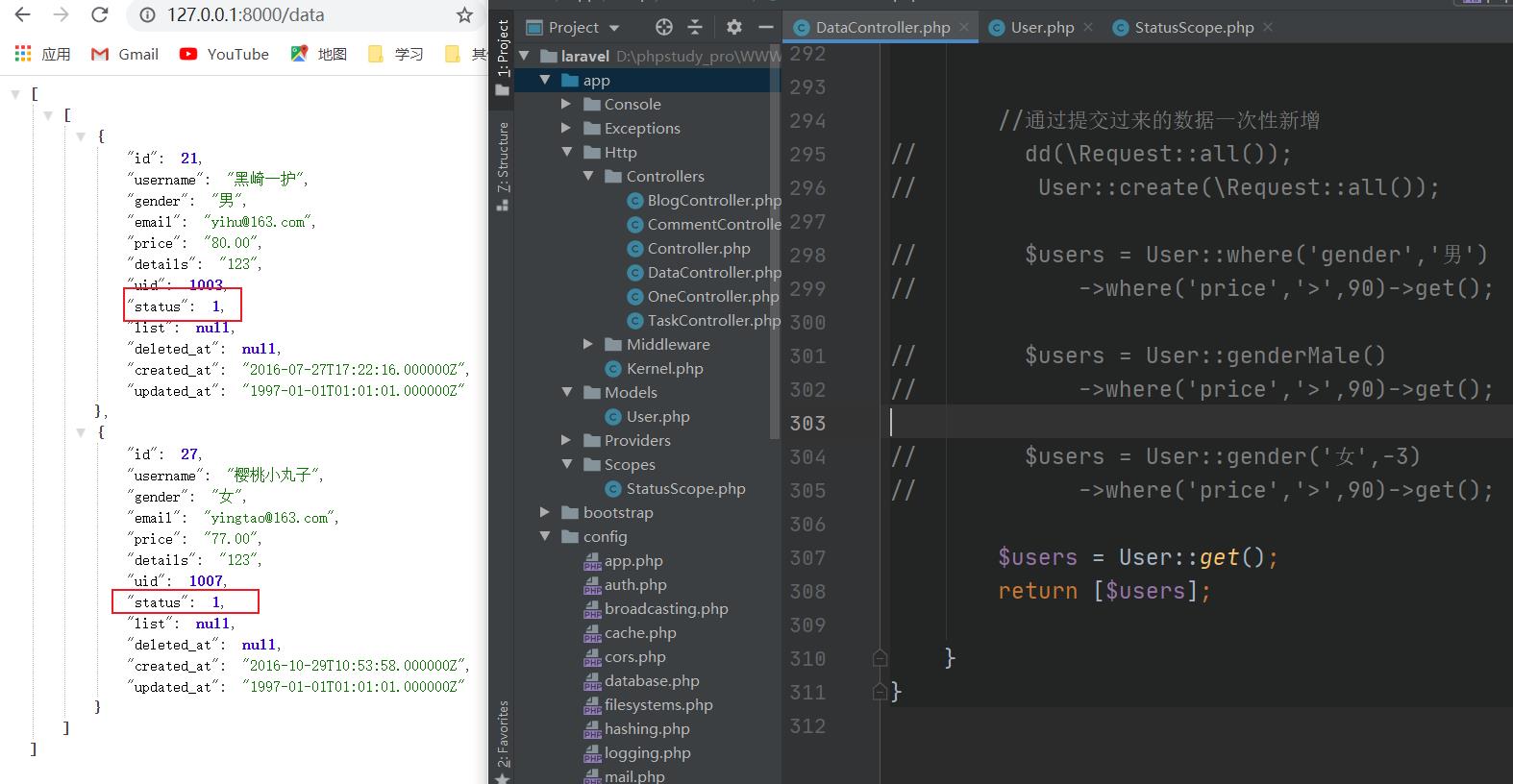The width and height of the screenshot is (1513, 784).
Task: Close the DataController.php tab
Action: pos(964,27)
